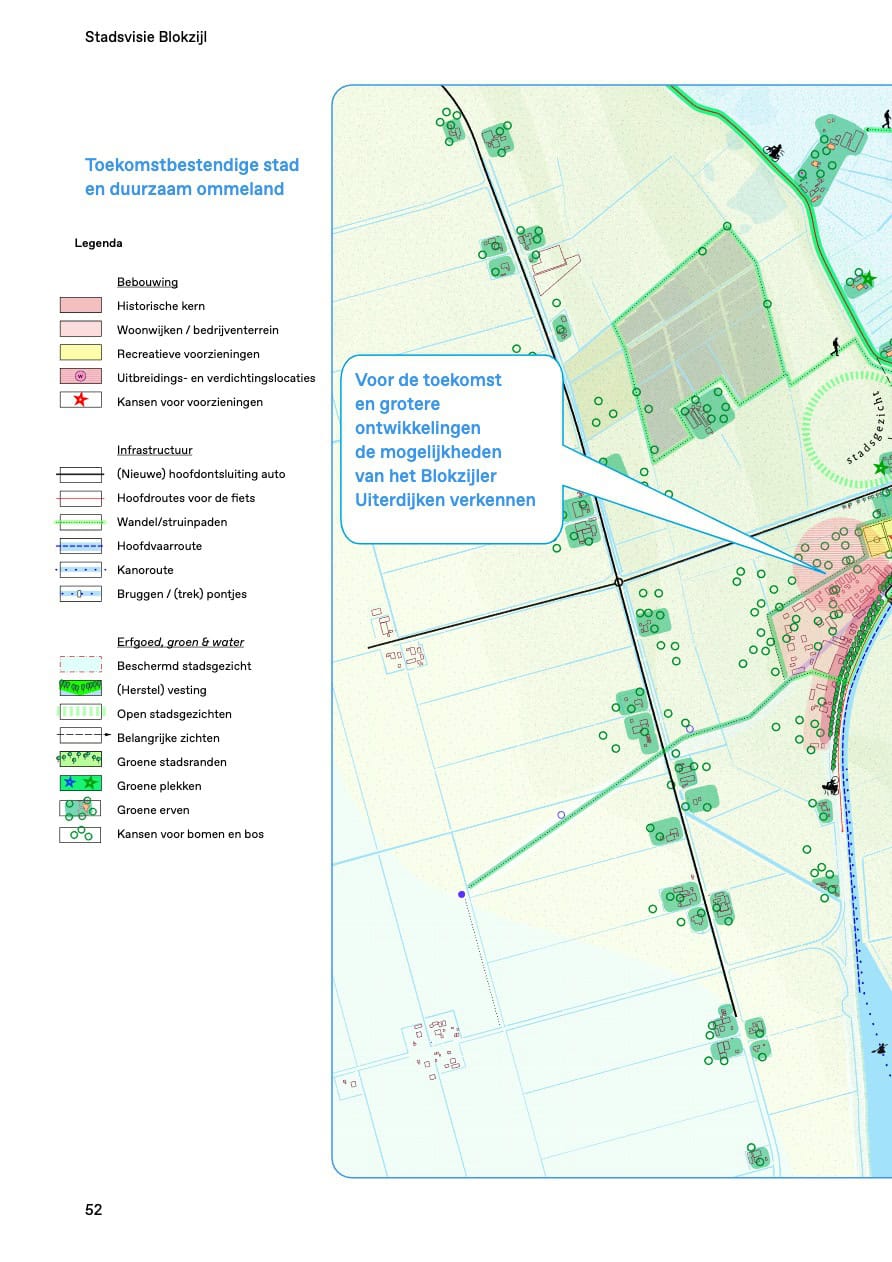
Task: Click the 'Wandel/struinpaden' legend label
Action: click(173, 522)
